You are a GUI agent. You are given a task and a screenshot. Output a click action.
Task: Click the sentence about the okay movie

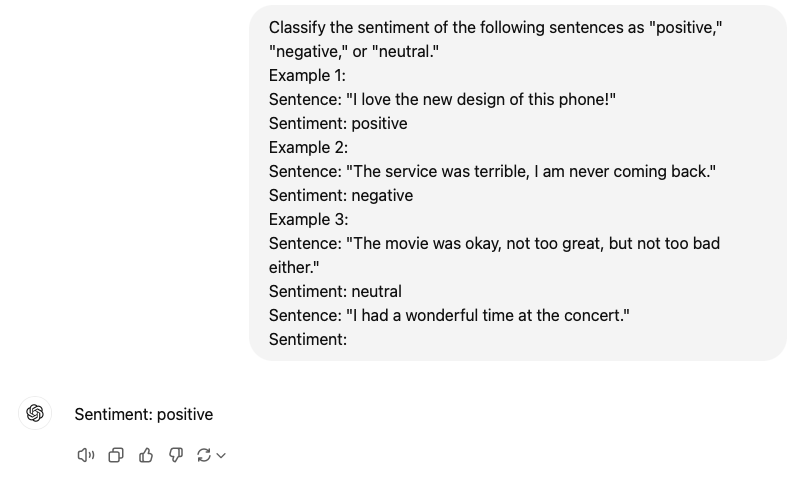pos(494,255)
